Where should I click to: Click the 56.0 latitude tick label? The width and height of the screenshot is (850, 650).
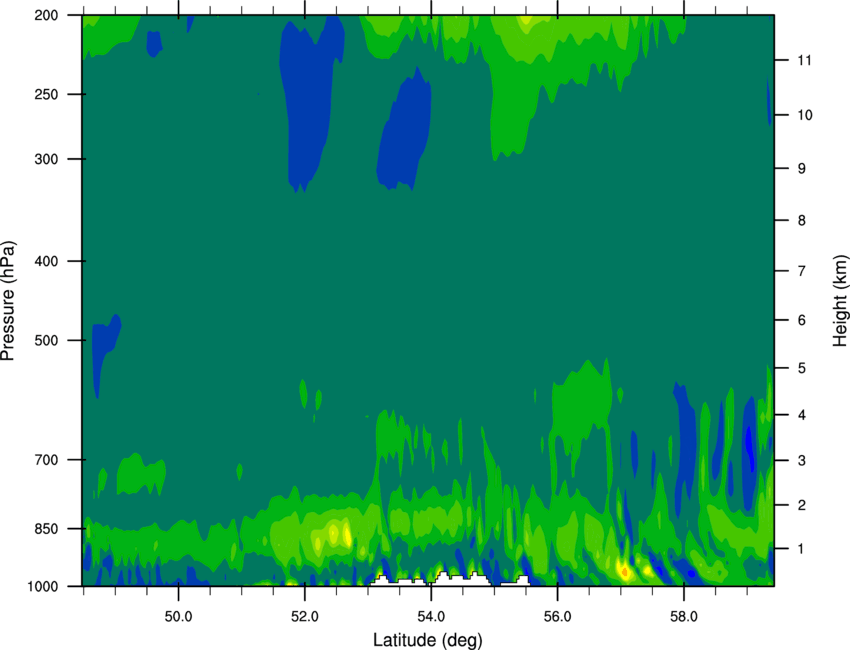[x=557, y=617]
